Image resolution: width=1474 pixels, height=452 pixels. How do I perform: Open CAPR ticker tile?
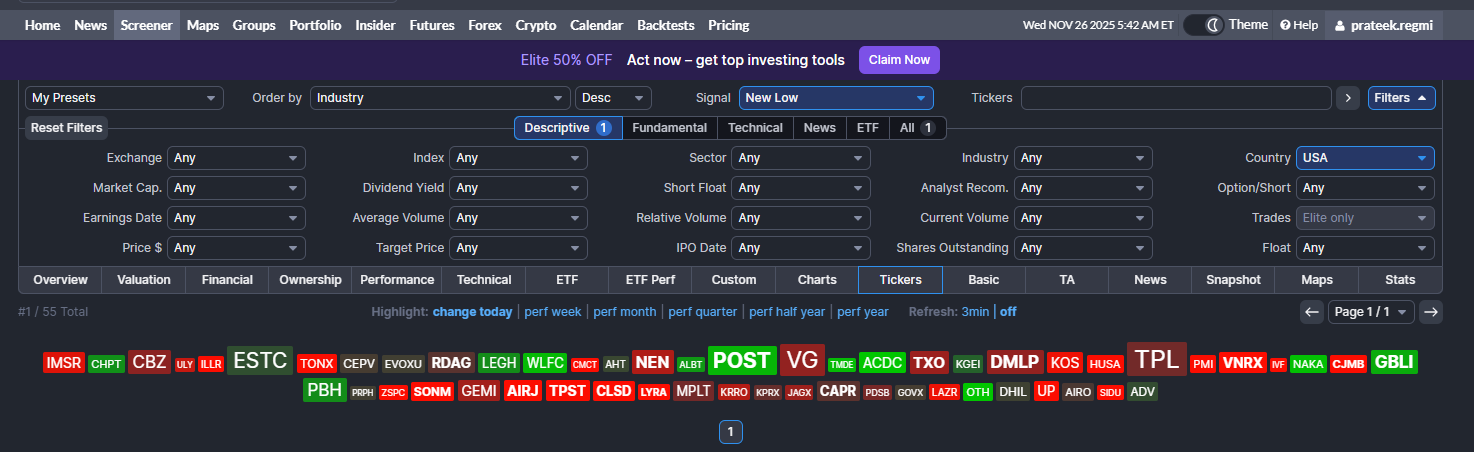[838, 391]
